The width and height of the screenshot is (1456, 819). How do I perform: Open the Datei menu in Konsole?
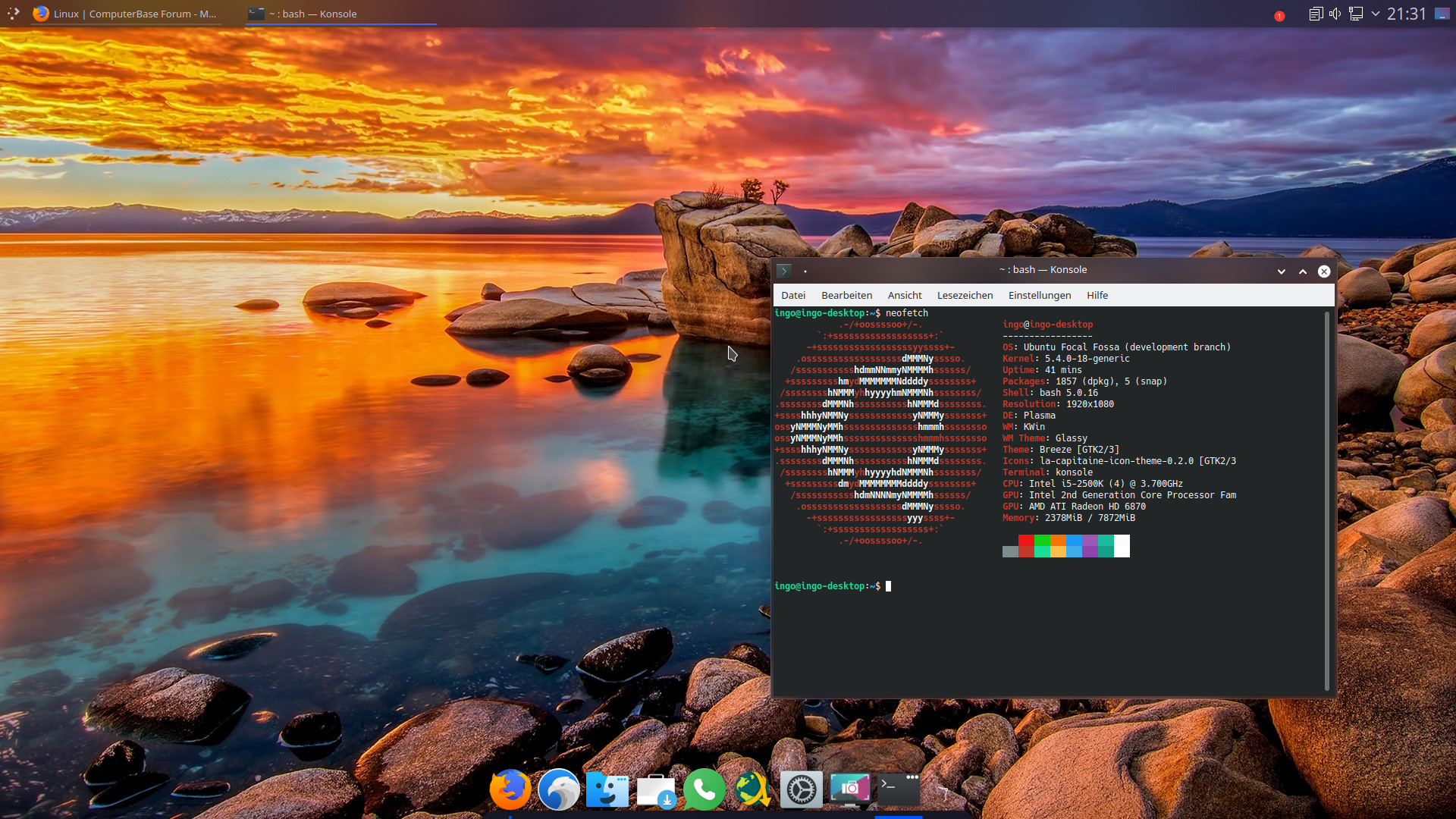(x=793, y=295)
